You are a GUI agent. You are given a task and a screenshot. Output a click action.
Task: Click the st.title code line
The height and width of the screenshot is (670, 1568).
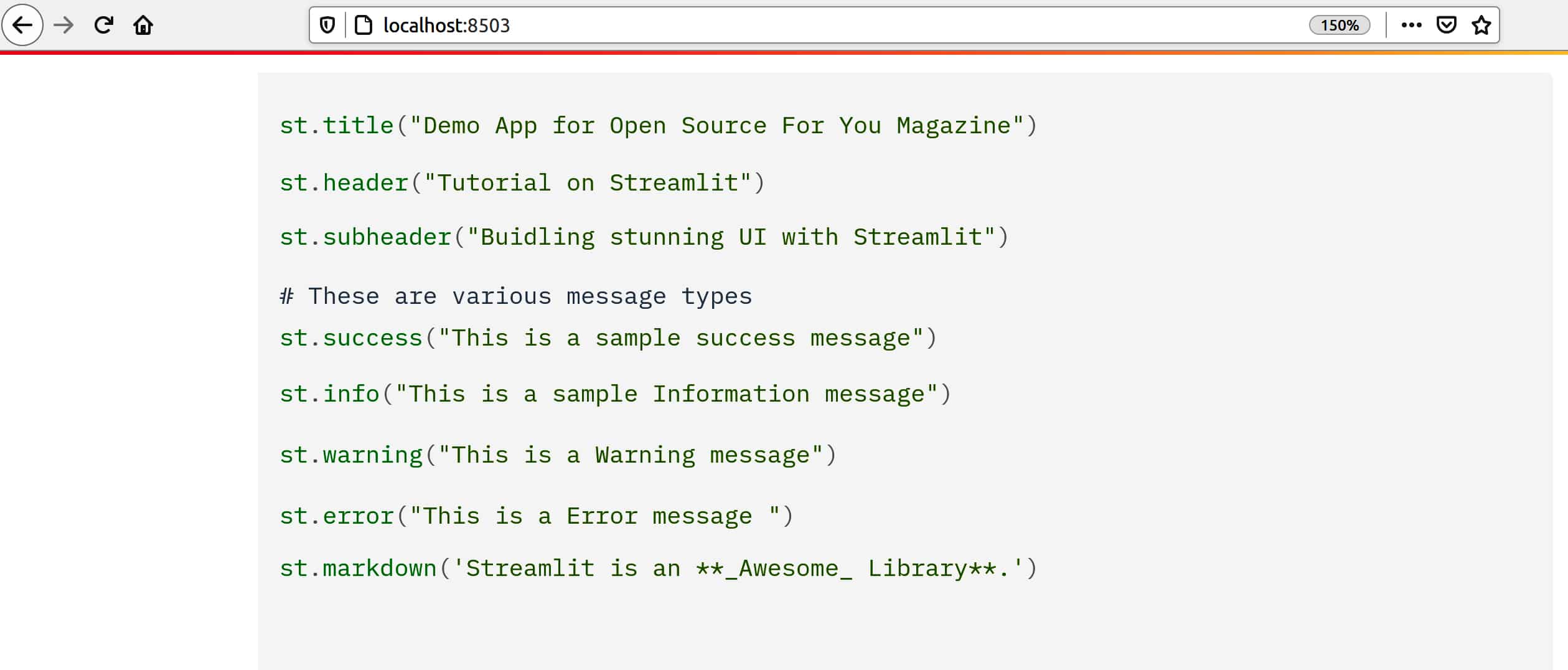click(x=657, y=126)
